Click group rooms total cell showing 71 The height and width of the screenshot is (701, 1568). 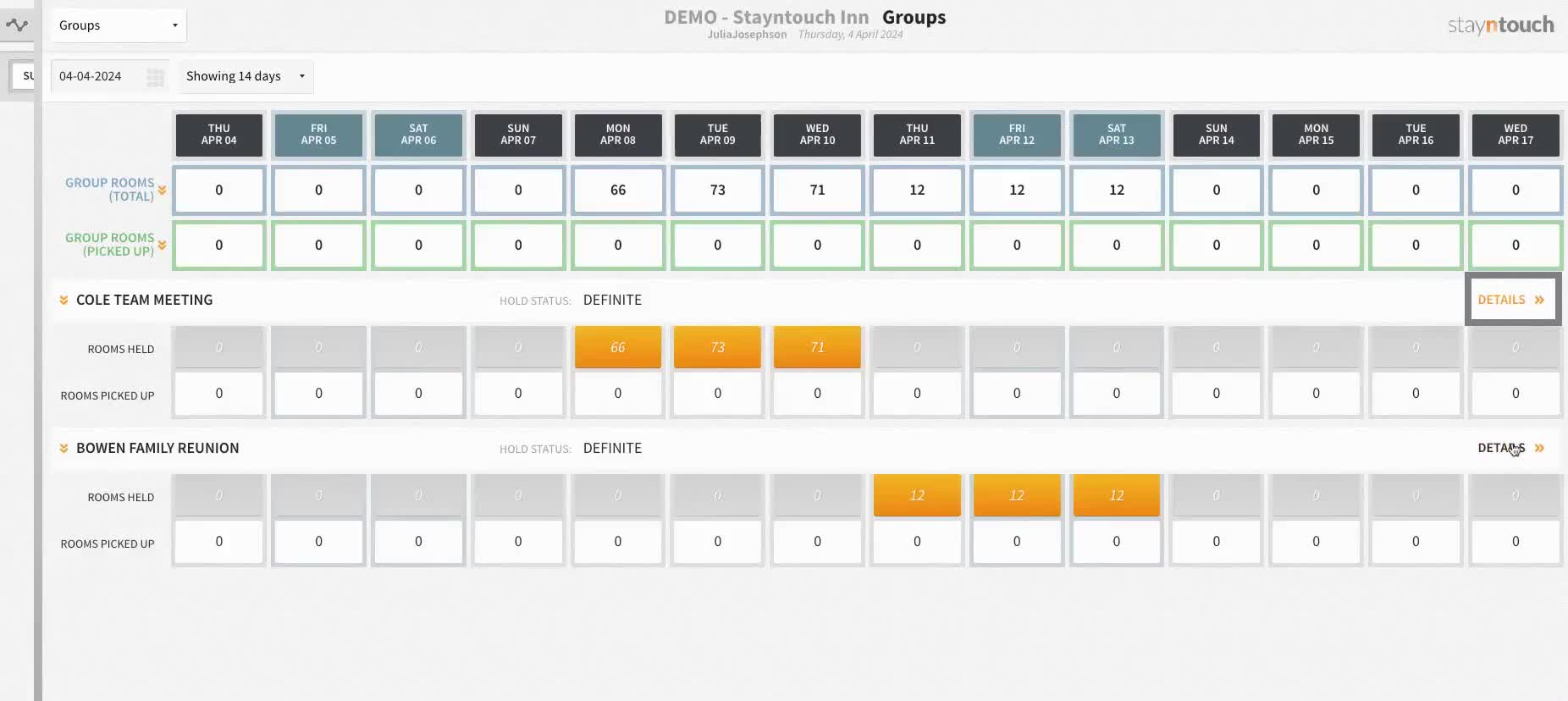(818, 190)
